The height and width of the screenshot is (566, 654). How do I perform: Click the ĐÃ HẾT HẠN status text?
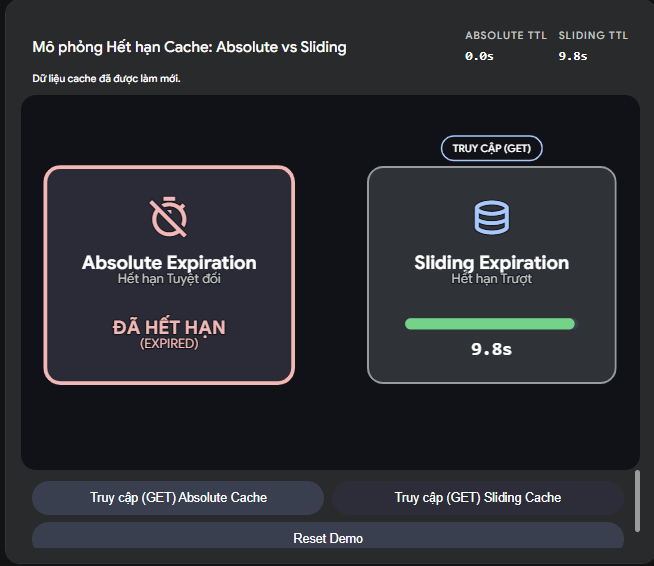point(169,327)
